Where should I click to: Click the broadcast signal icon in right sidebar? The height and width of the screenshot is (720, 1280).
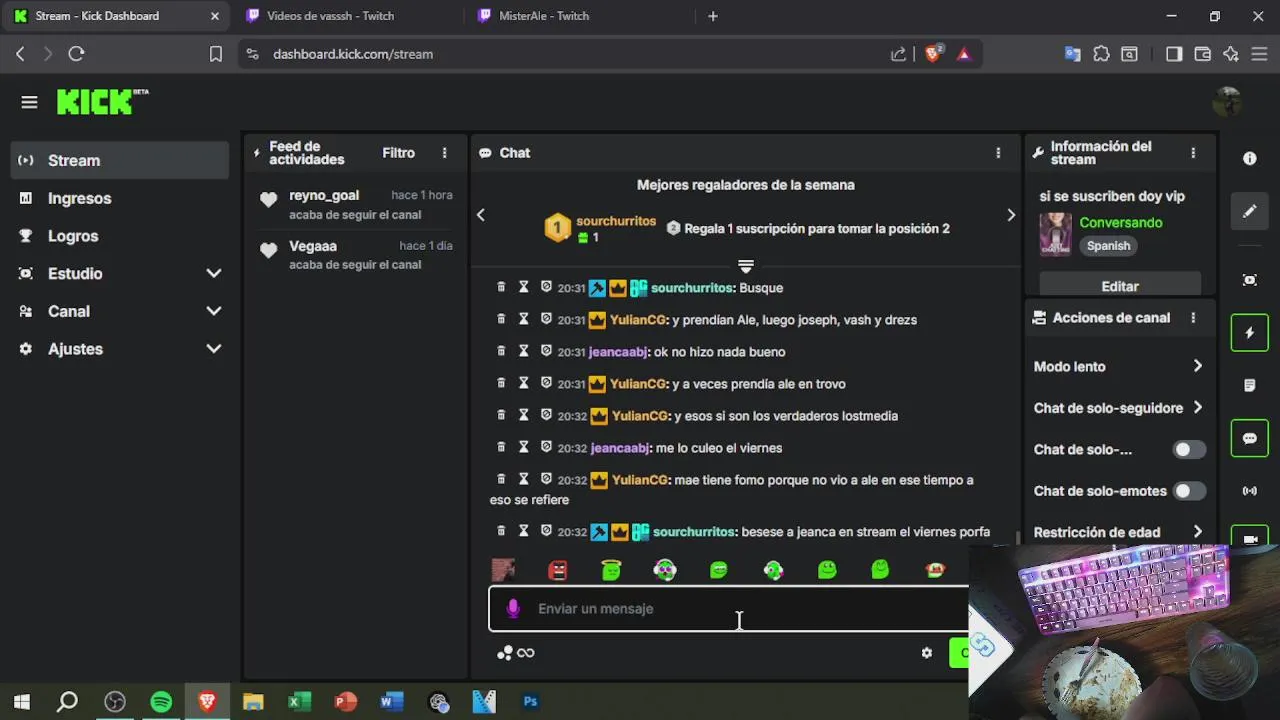coord(1249,491)
